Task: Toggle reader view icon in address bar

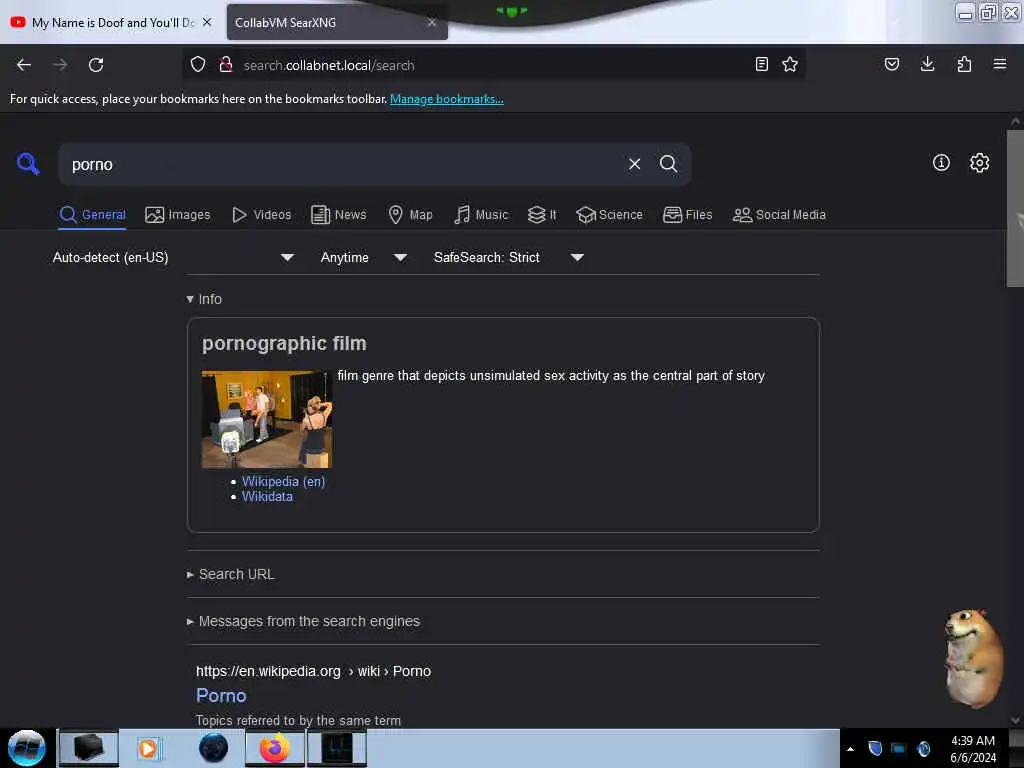Action: (761, 64)
